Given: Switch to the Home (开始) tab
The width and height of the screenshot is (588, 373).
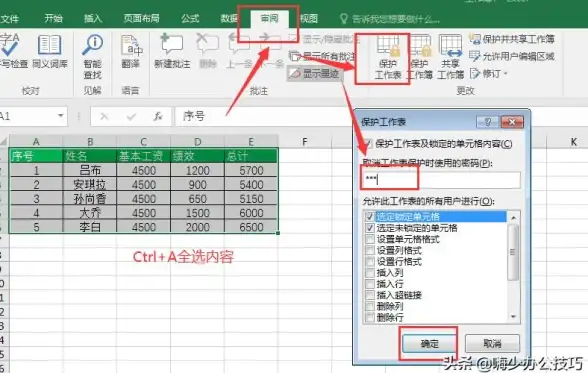Looking at the screenshot, I should pyautogui.click(x=53, y=18).
